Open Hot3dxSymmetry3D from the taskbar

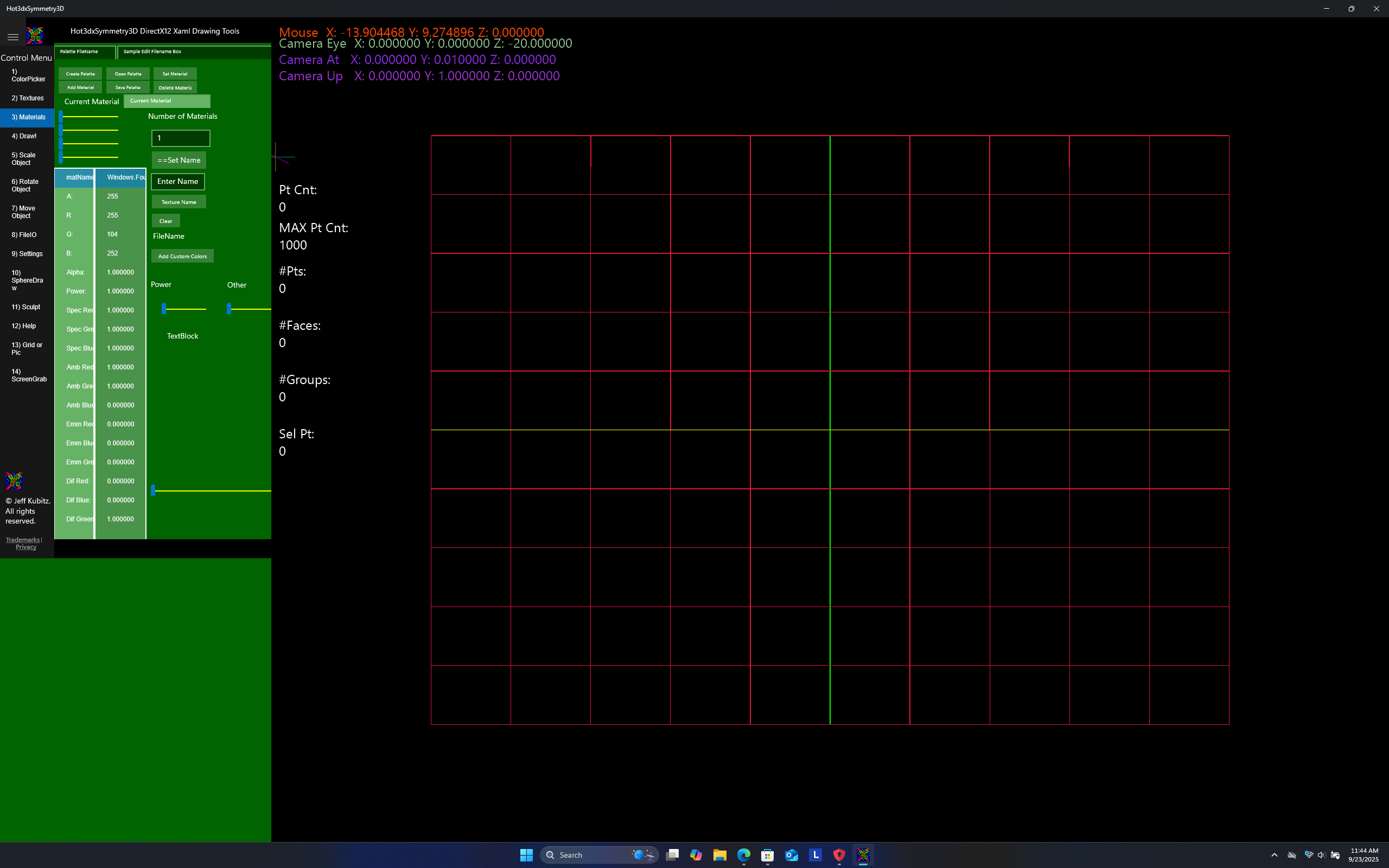tap(863, 855)
